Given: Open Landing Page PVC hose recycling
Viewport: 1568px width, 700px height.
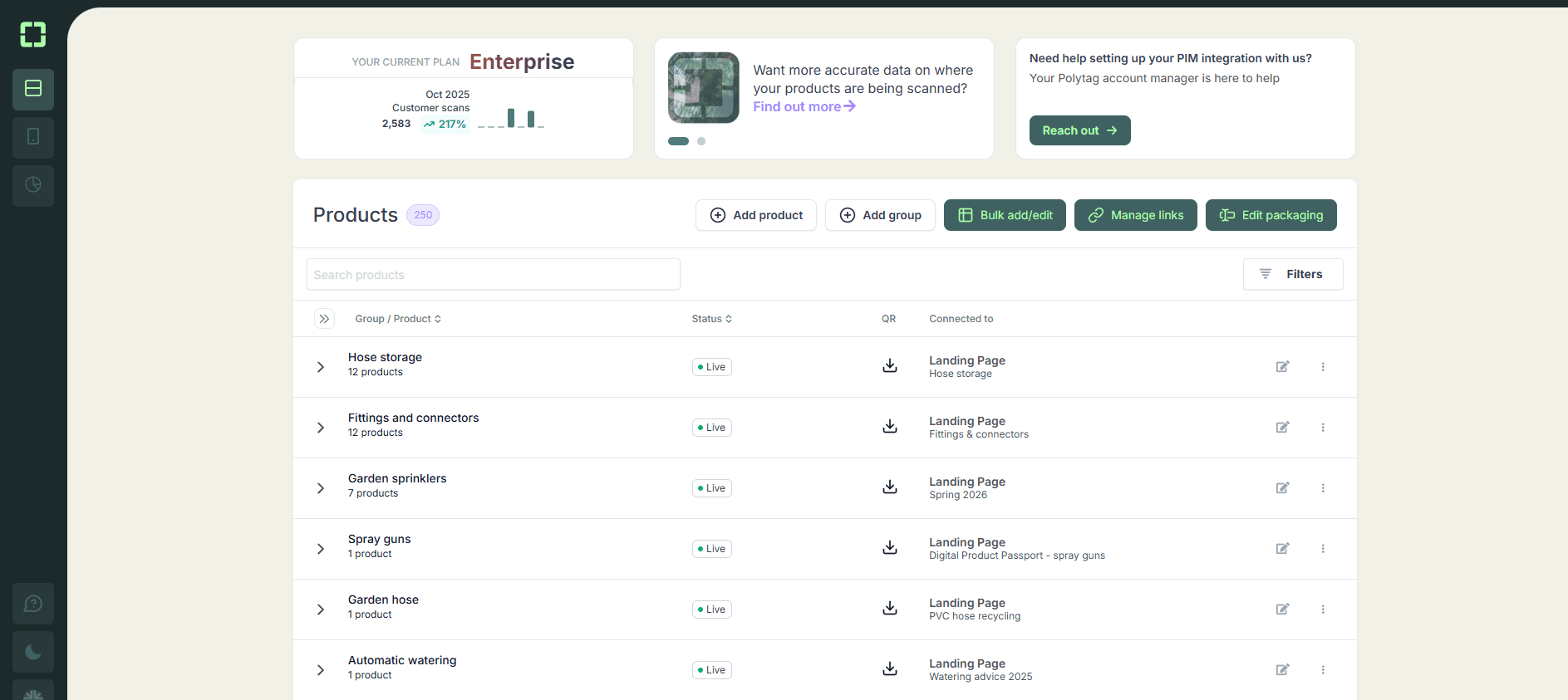Looking at the screenshot, I should point(975,609).
